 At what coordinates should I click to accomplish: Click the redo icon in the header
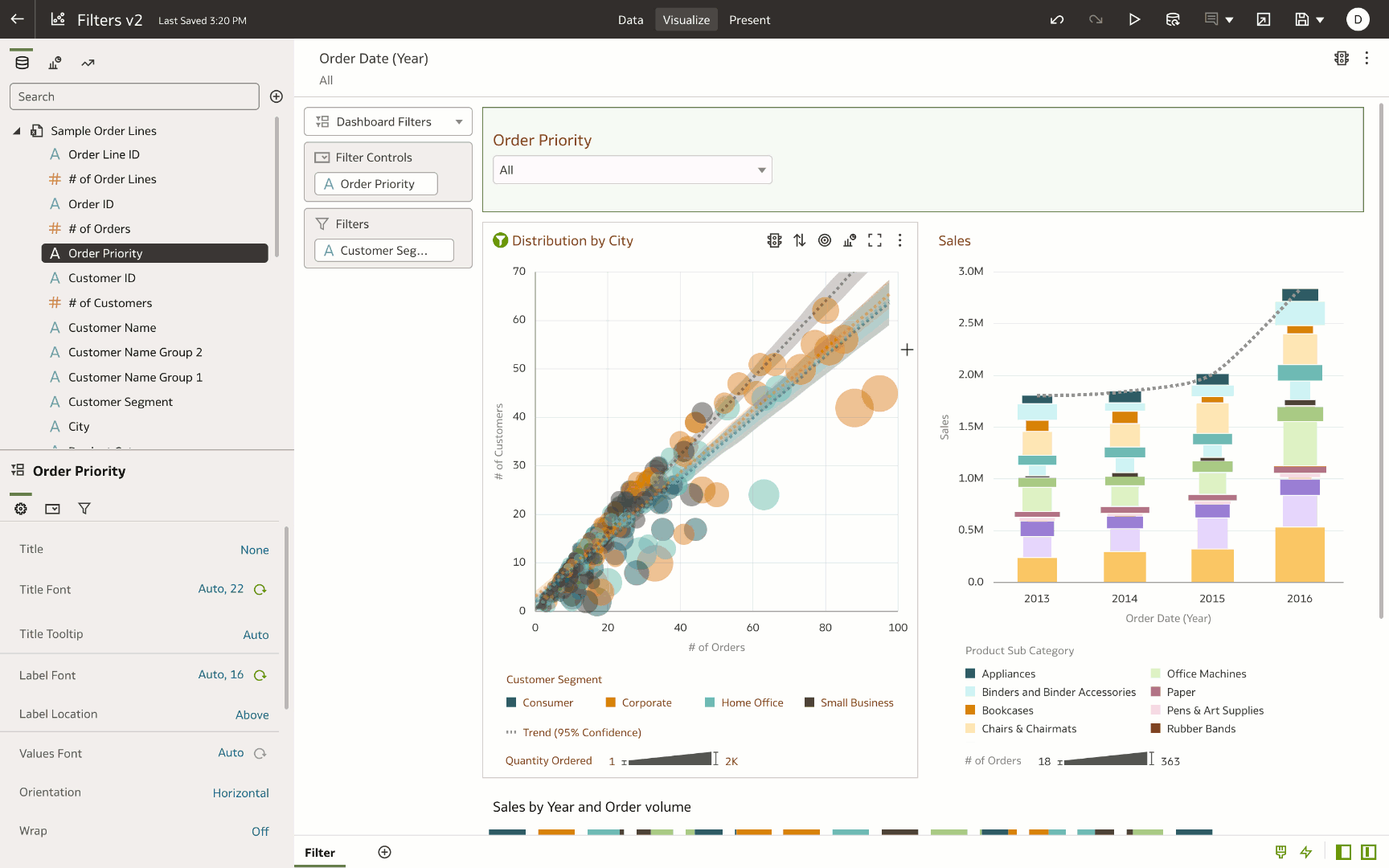(x=1096, y=19)
